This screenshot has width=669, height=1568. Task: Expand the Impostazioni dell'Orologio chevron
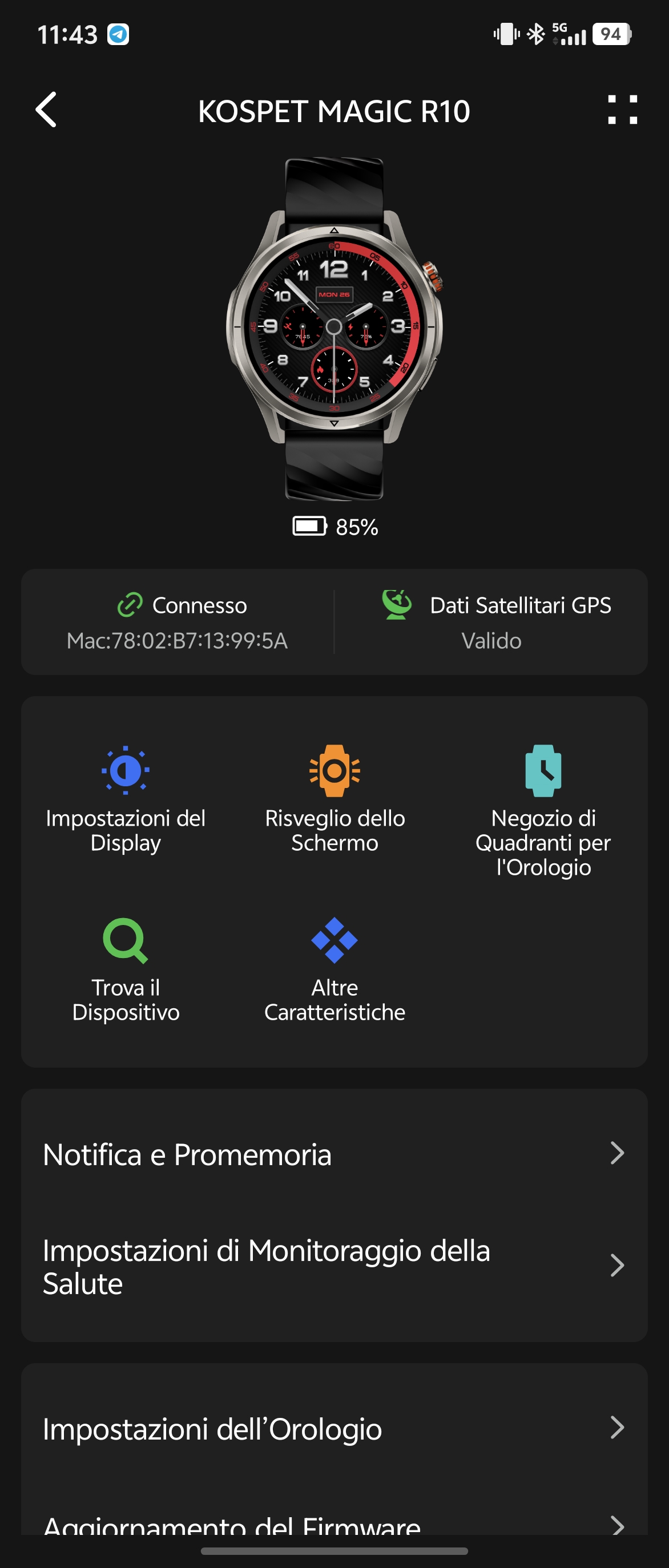point(617,1428)
